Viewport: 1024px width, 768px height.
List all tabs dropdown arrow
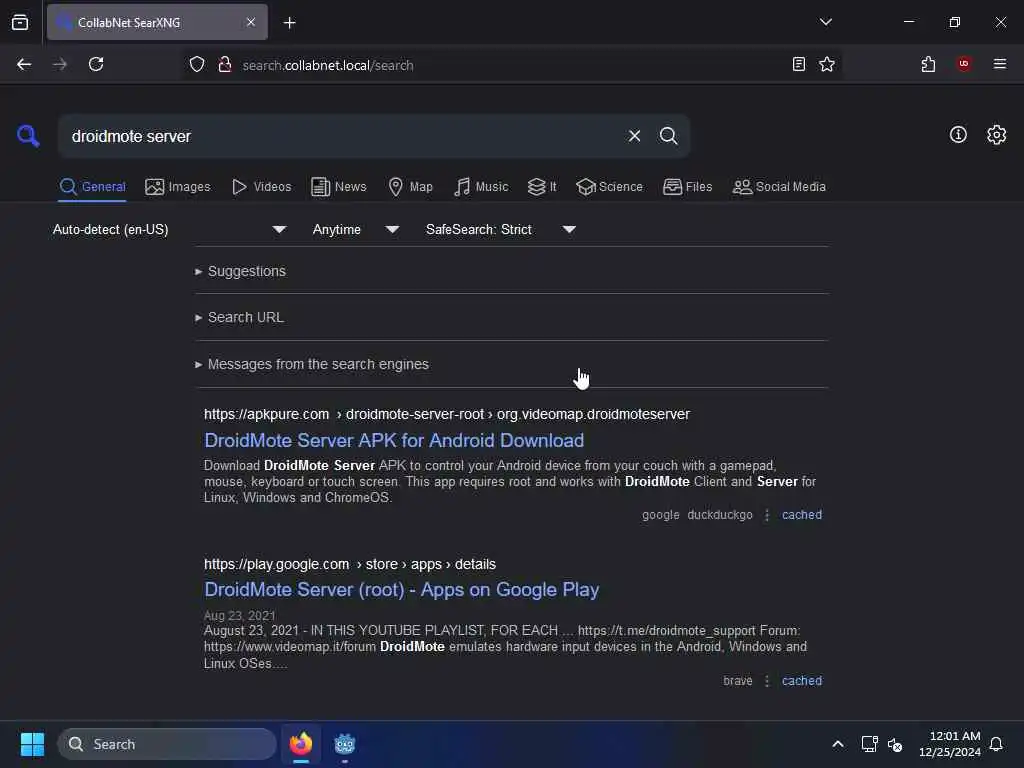tap(825, 22)
